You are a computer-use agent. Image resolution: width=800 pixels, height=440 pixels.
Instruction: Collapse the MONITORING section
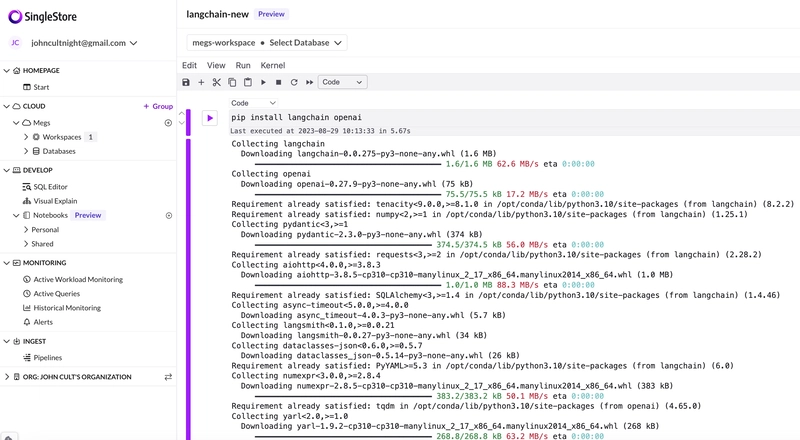coord(7,263)
